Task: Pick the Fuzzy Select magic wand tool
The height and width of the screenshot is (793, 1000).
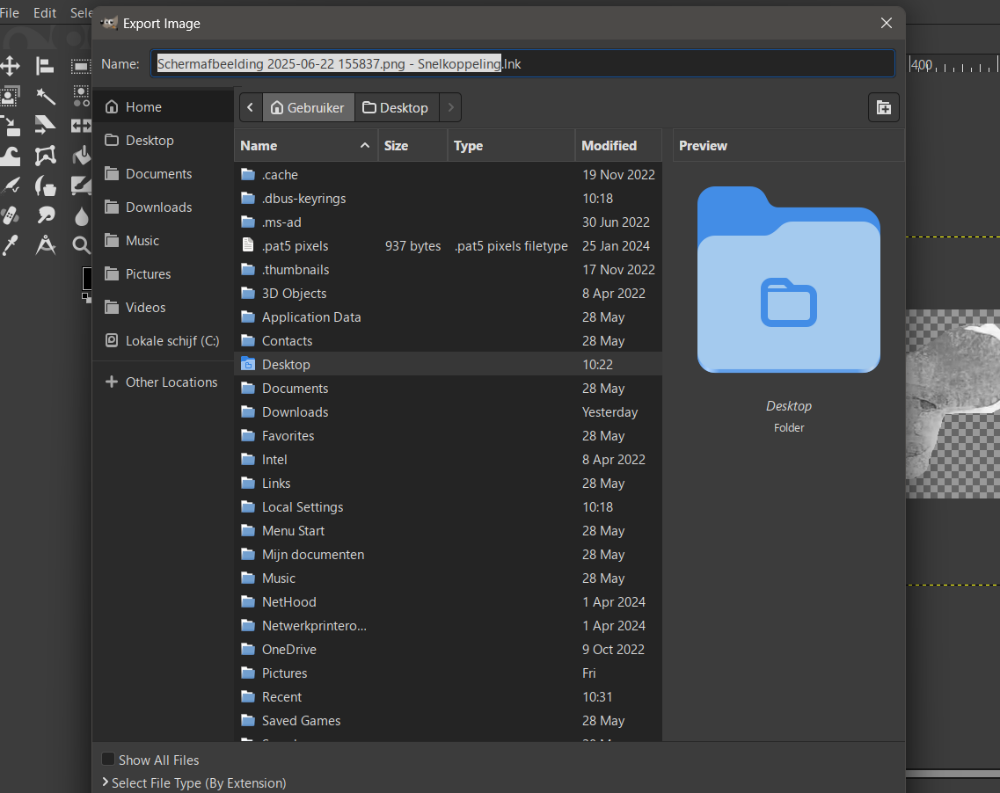Action: point(46,96)
